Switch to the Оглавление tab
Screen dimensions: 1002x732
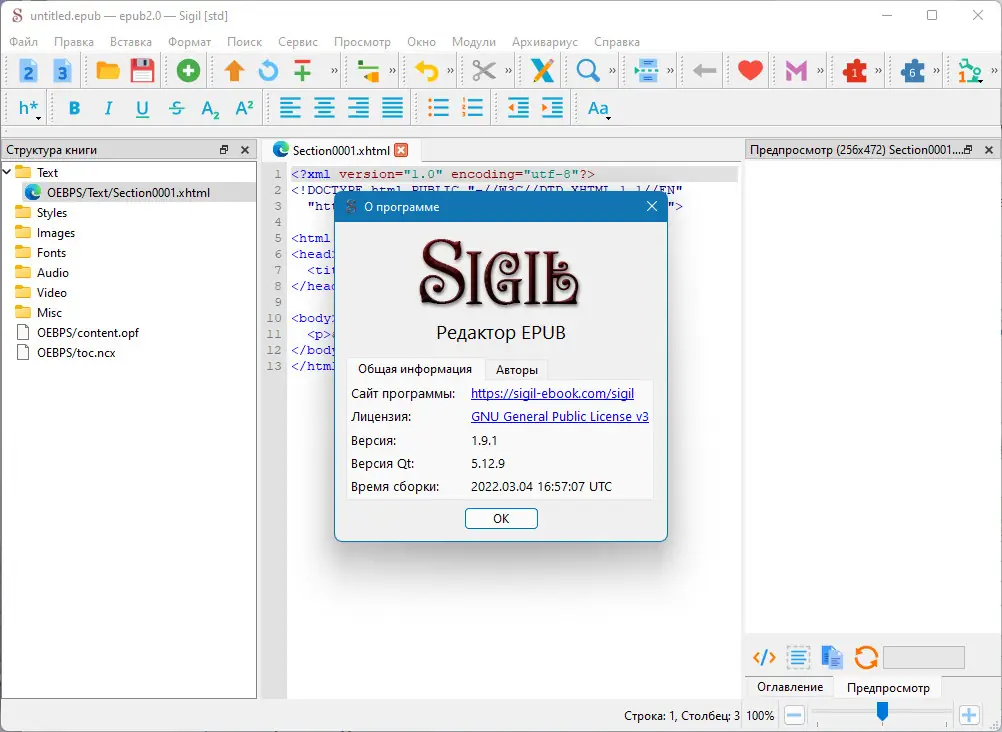click(790, 687)
